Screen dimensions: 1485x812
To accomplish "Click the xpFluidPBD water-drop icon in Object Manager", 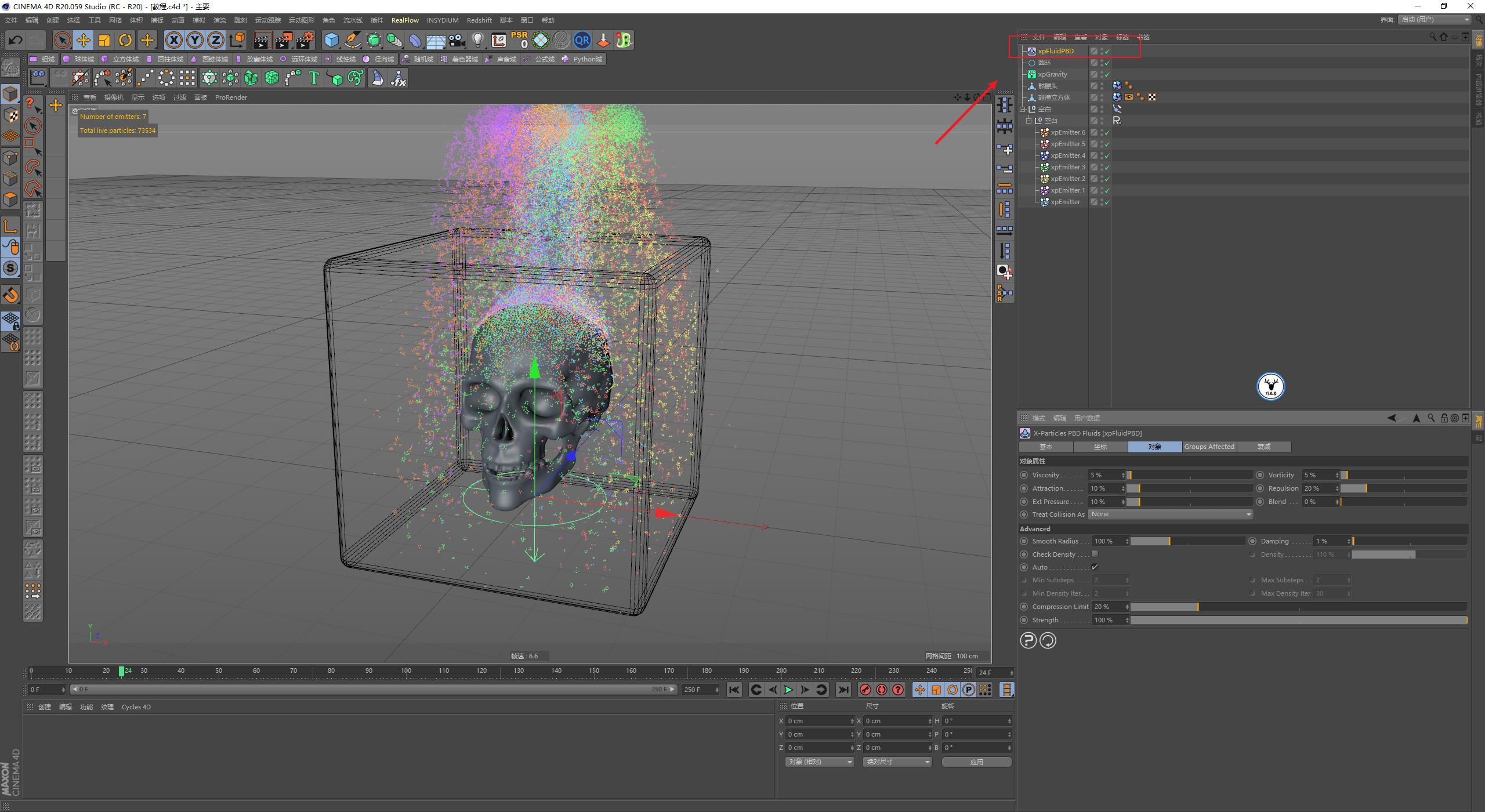I will coord(1032,51).
